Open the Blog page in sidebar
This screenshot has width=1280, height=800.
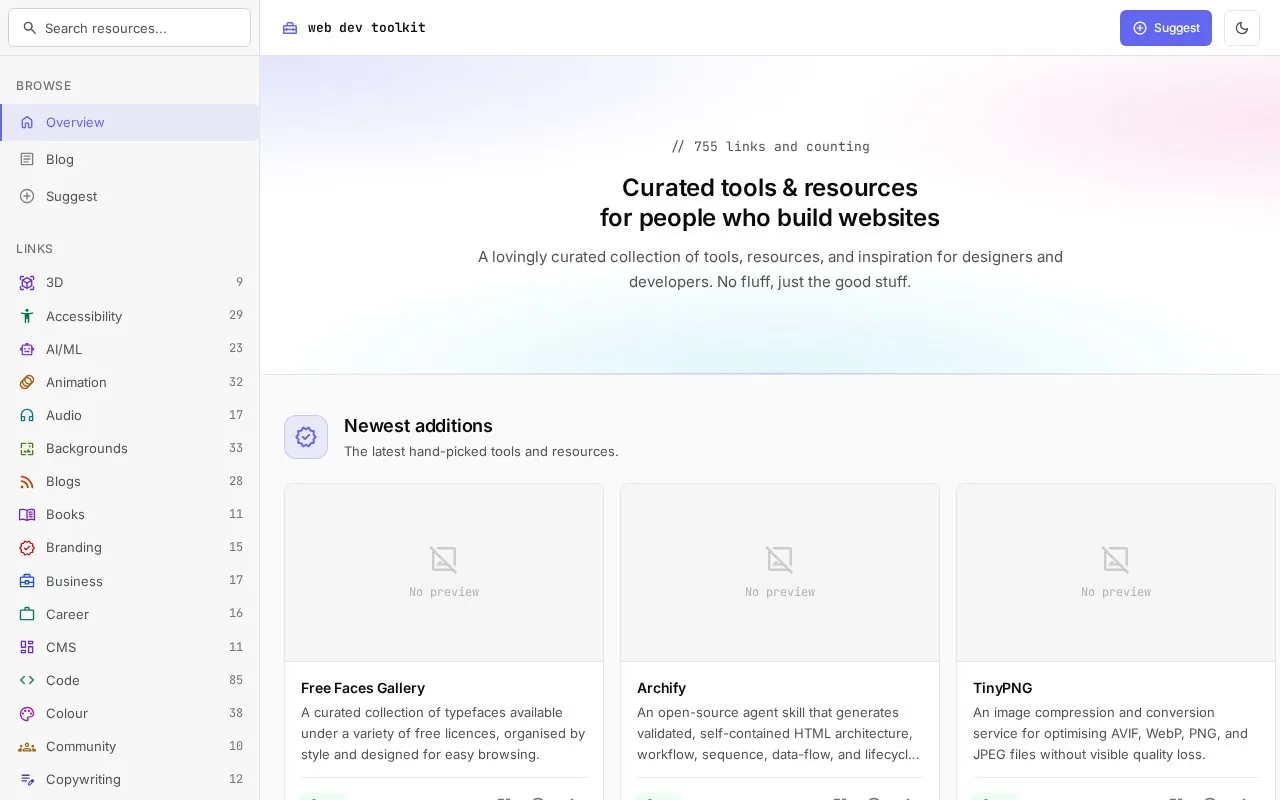(x=130, y=159)
